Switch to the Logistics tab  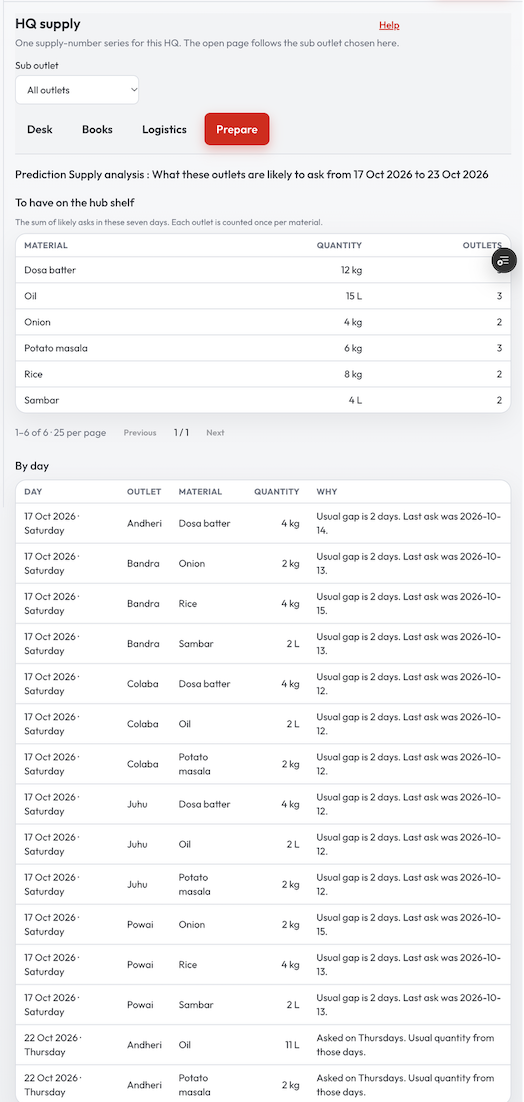click(164, 129)
